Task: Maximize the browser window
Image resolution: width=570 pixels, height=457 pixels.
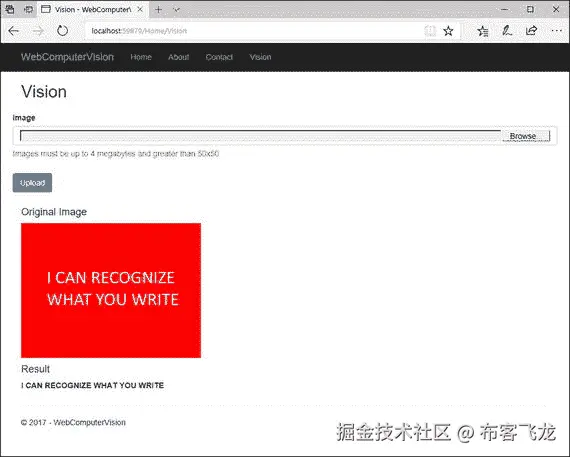Action: (530, 9)
